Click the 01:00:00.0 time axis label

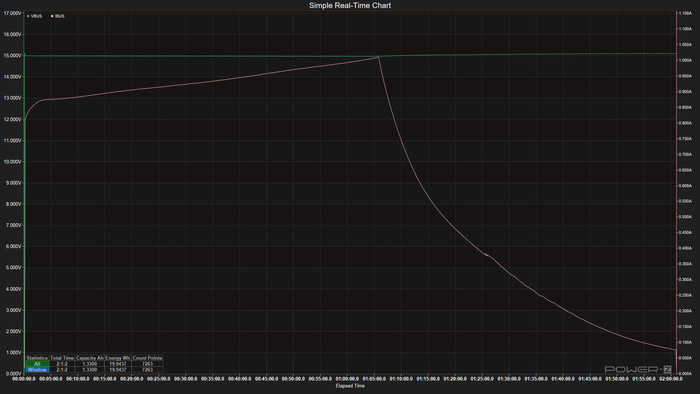pos(347,379)
